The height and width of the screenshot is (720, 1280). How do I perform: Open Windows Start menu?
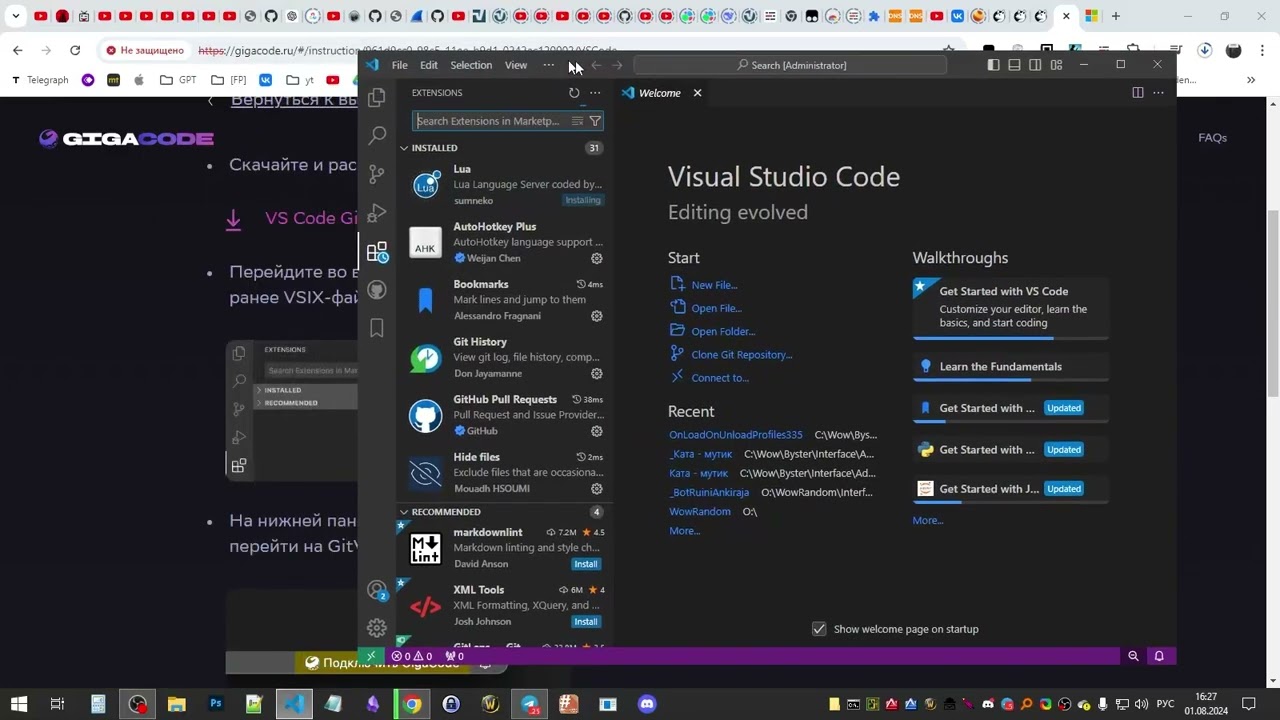[x=19, y=704]
